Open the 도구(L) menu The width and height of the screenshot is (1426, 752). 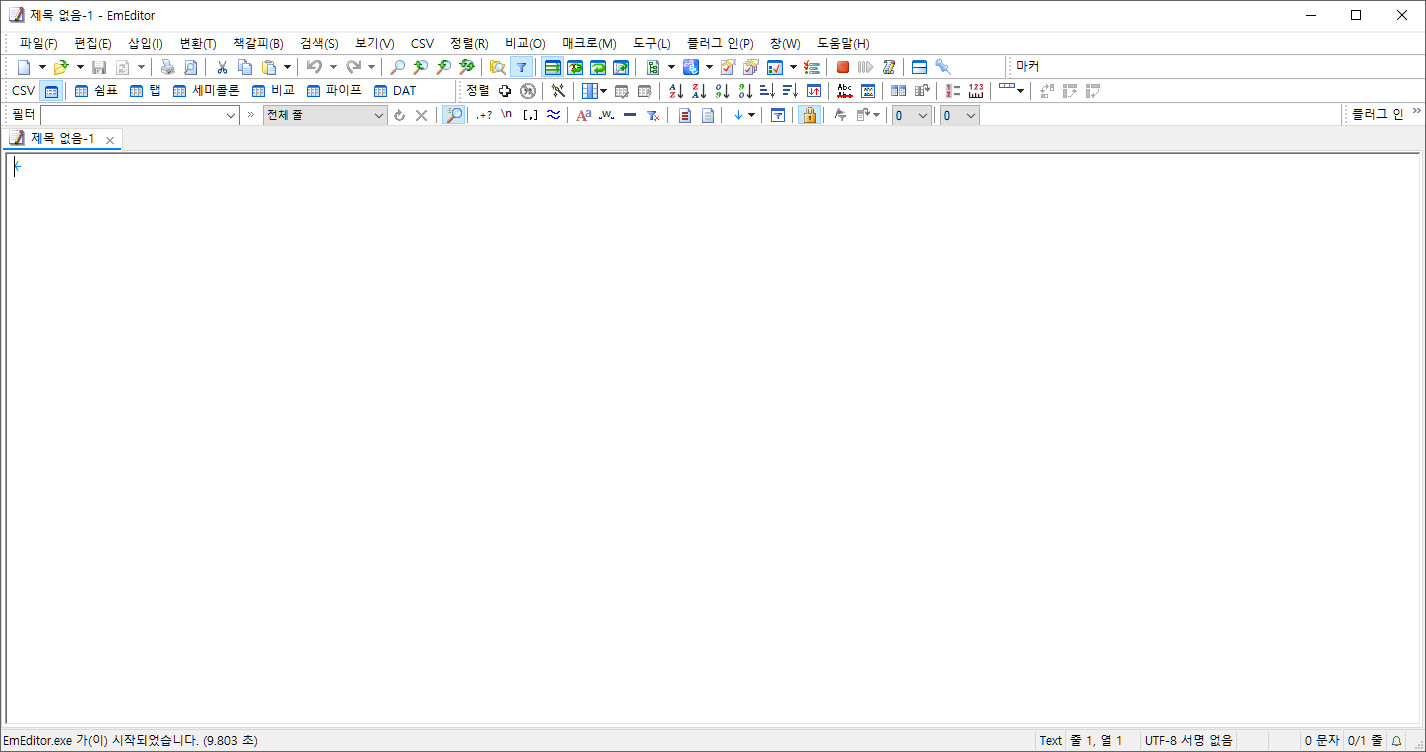coord(652,44)
